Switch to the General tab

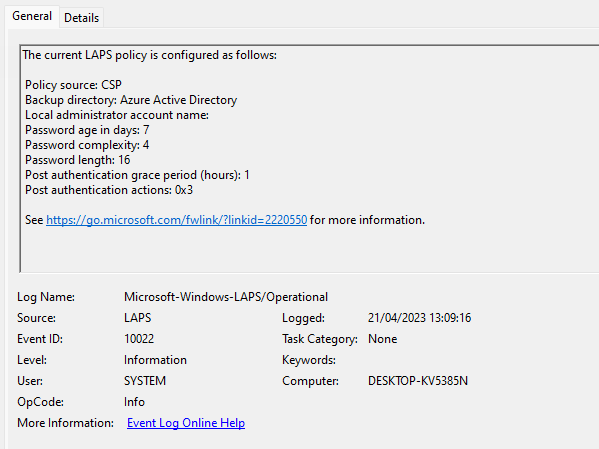32,16
